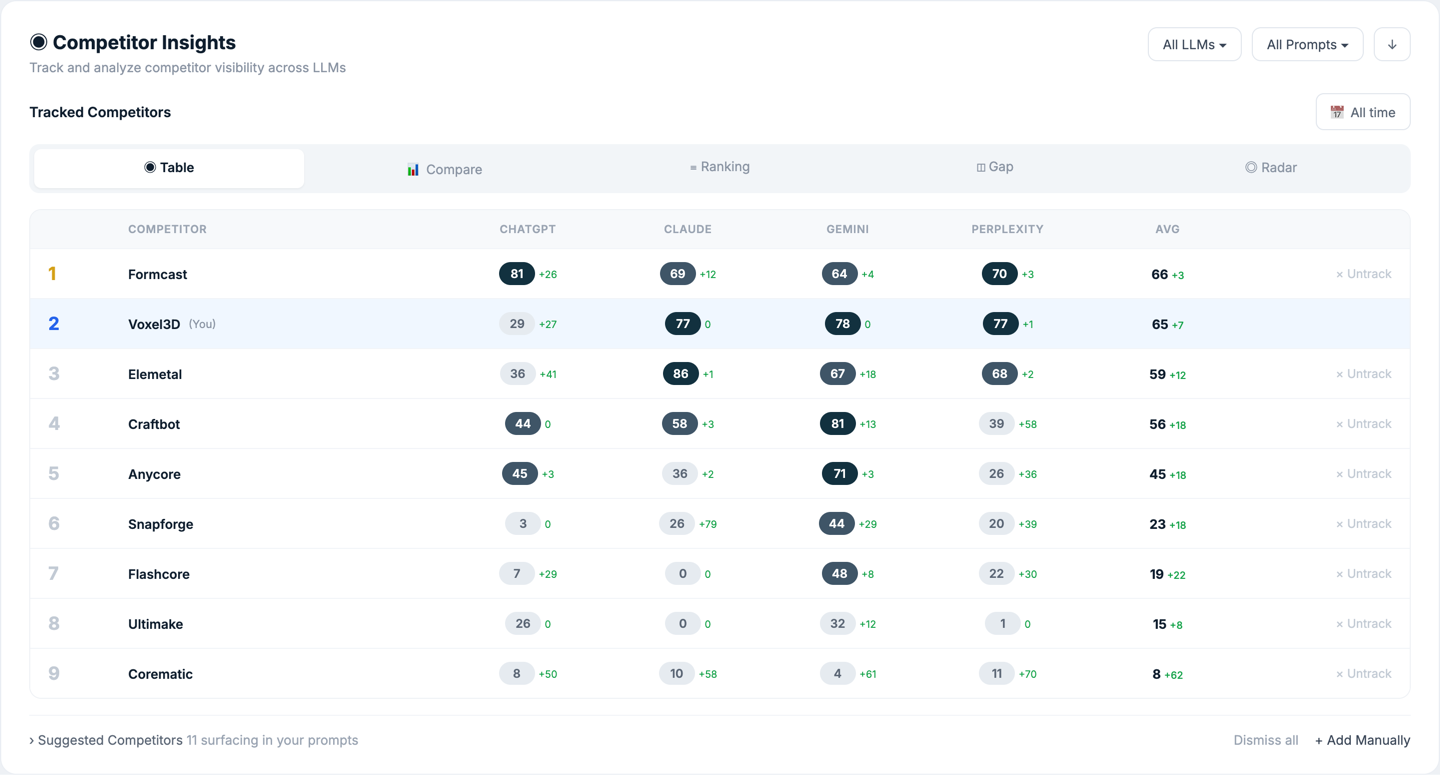The image size is (1440, 776).
Task: Untrack Formcast competitor
Action: [1364, 274]
